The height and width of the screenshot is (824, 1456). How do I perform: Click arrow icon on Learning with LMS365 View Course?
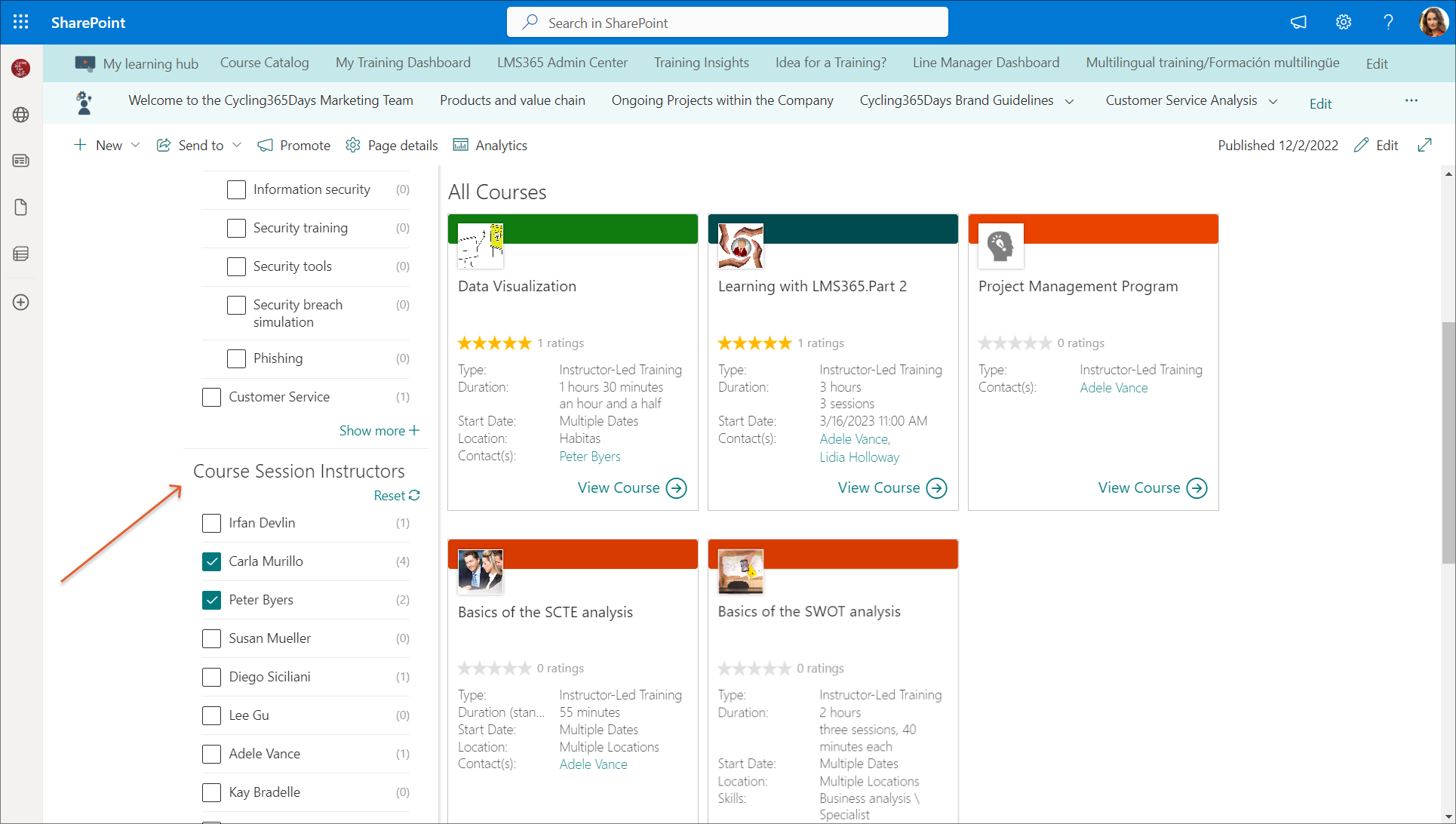point(937,488)
